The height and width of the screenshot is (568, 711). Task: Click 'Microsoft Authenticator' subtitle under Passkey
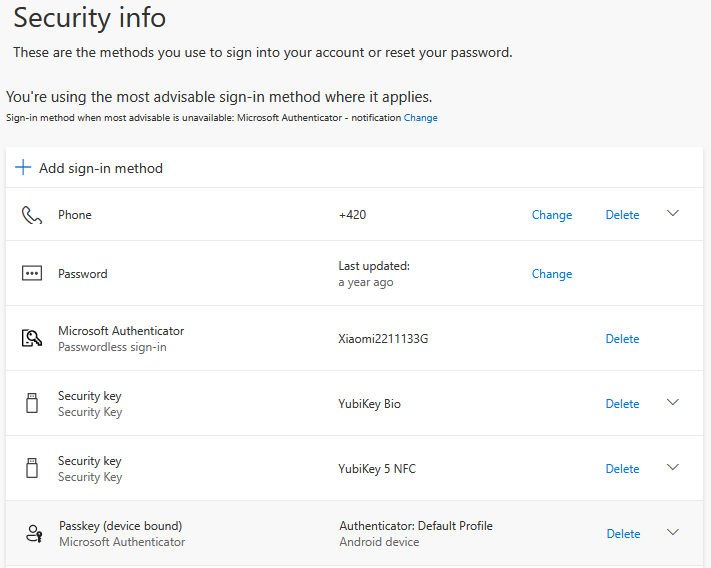pyautogui.click(x=122, y=542)
